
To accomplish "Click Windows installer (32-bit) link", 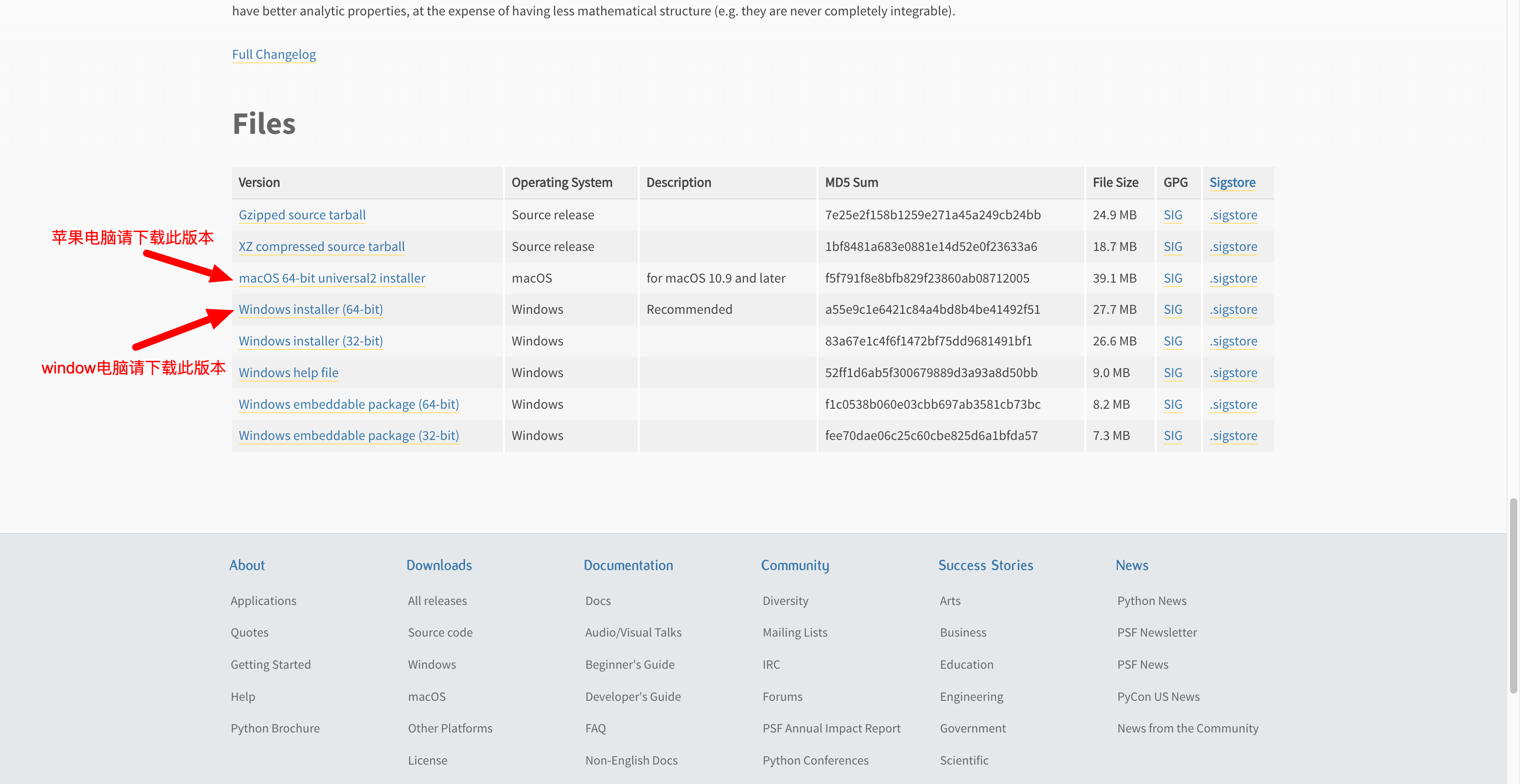I will [310, 341].
